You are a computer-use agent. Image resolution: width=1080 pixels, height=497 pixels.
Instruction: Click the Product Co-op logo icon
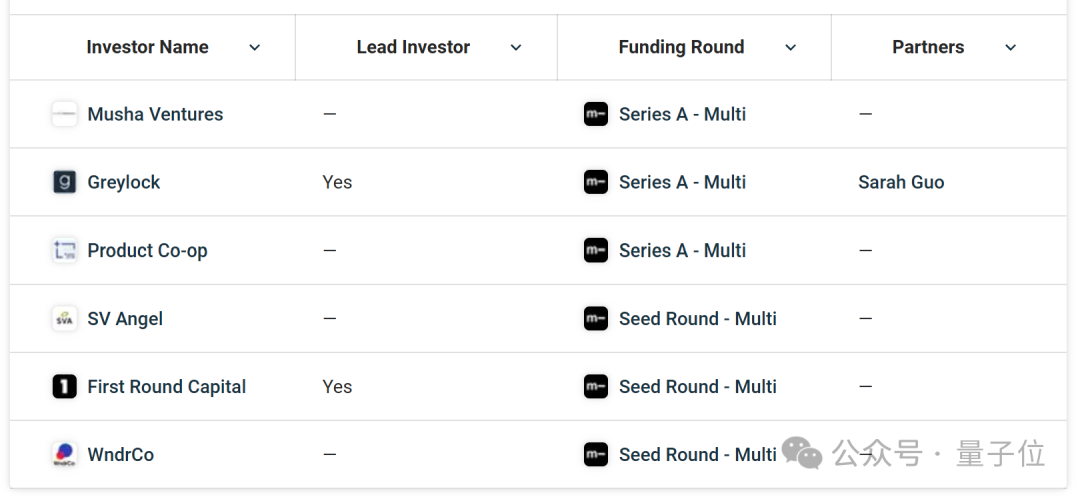pyautogui.click(x=64, y=251)
